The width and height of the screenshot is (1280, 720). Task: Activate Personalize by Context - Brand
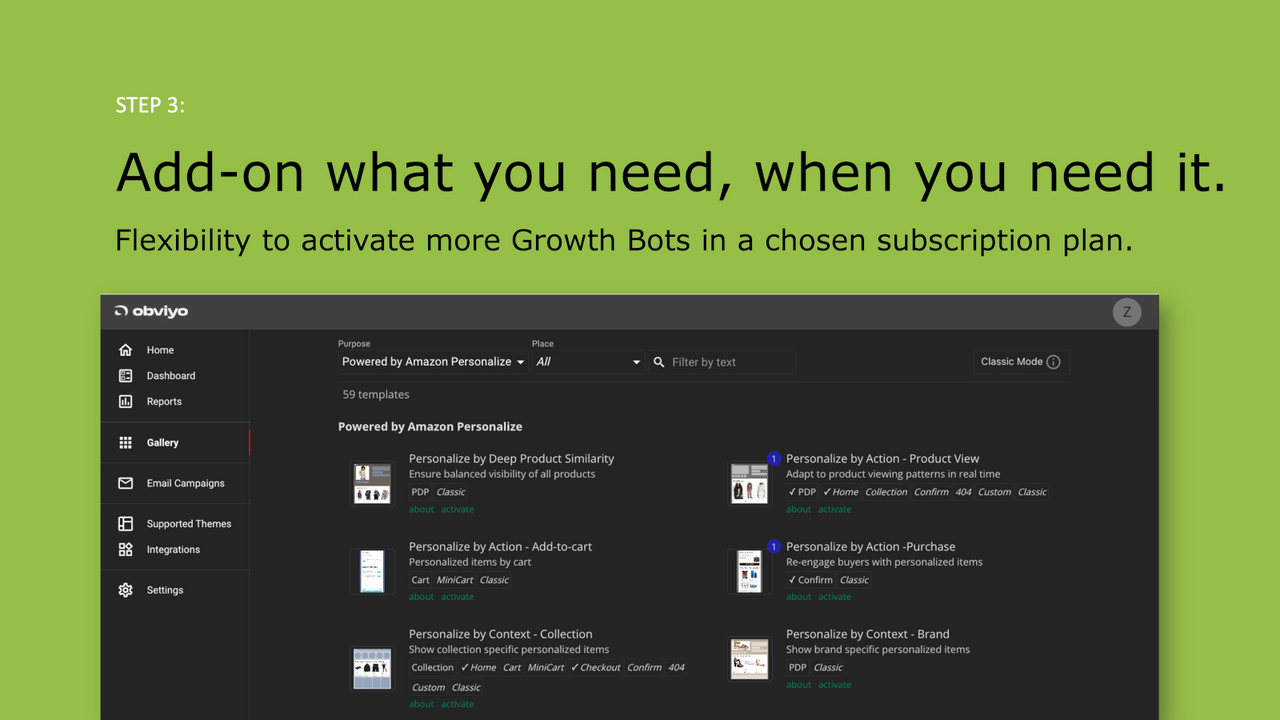pyautogui.click(x=835, y=685)
